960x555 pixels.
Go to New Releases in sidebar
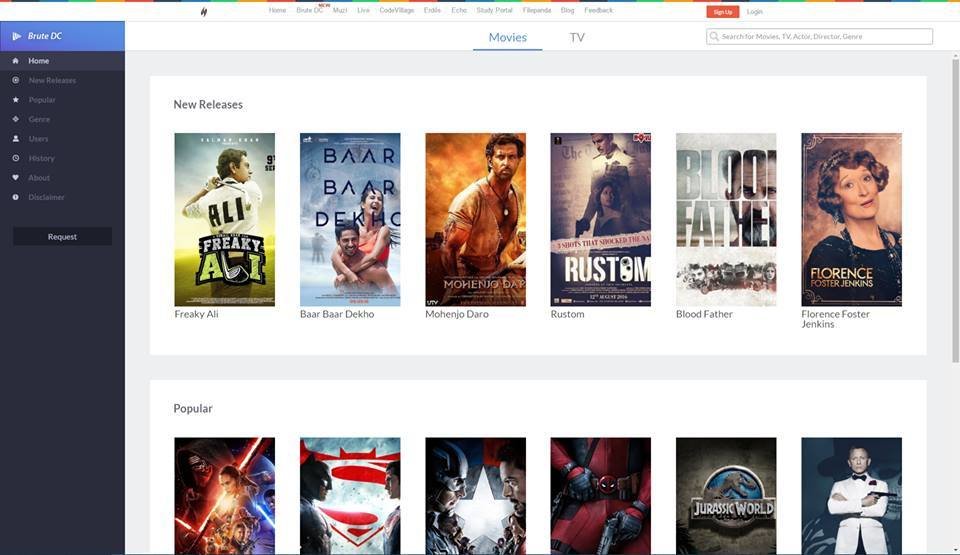pos(52,80)
